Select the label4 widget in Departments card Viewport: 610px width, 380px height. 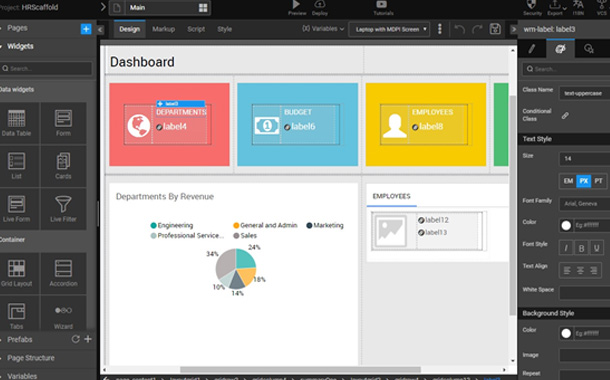click(171, 126)
